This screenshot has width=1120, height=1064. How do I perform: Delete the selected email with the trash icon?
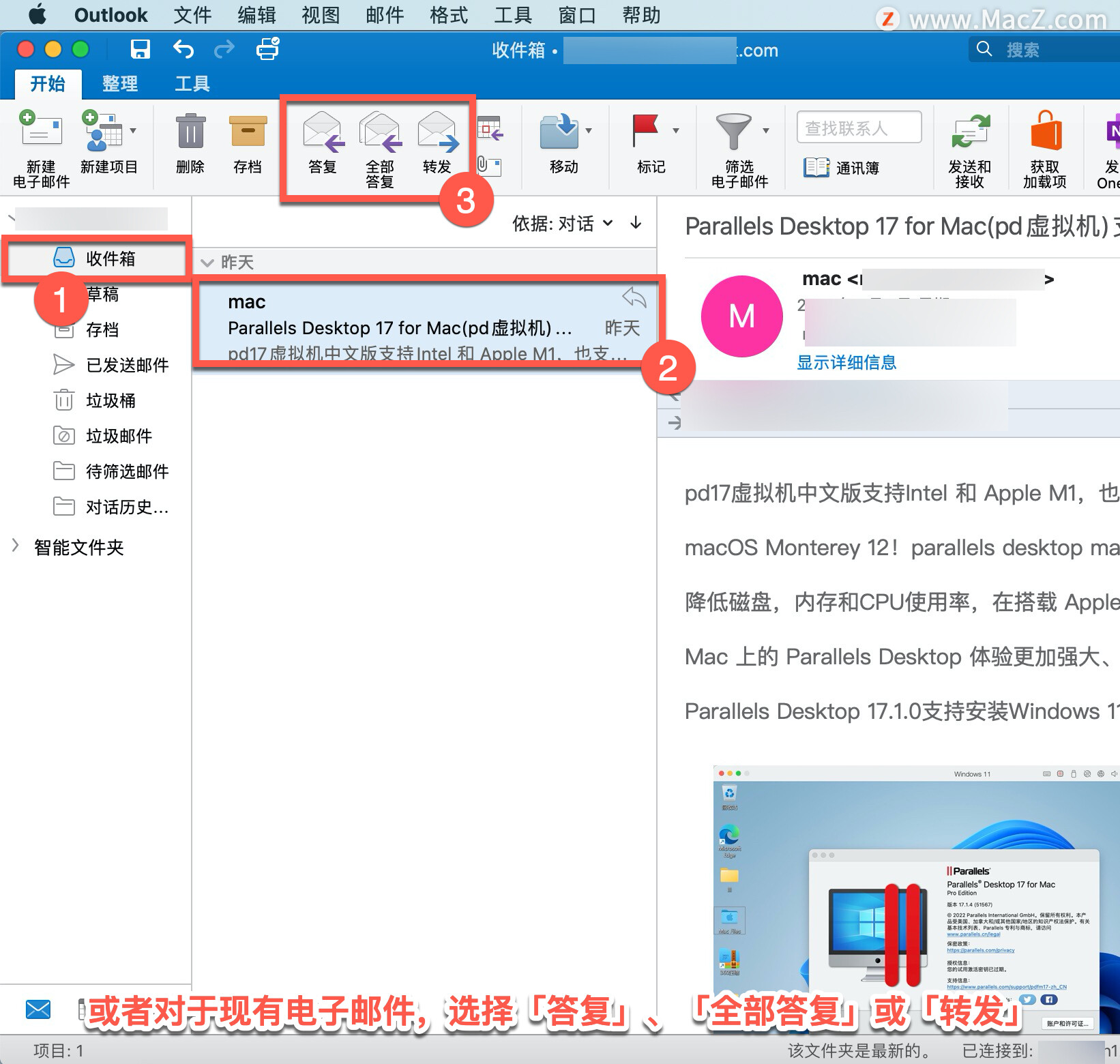(190, 131)
